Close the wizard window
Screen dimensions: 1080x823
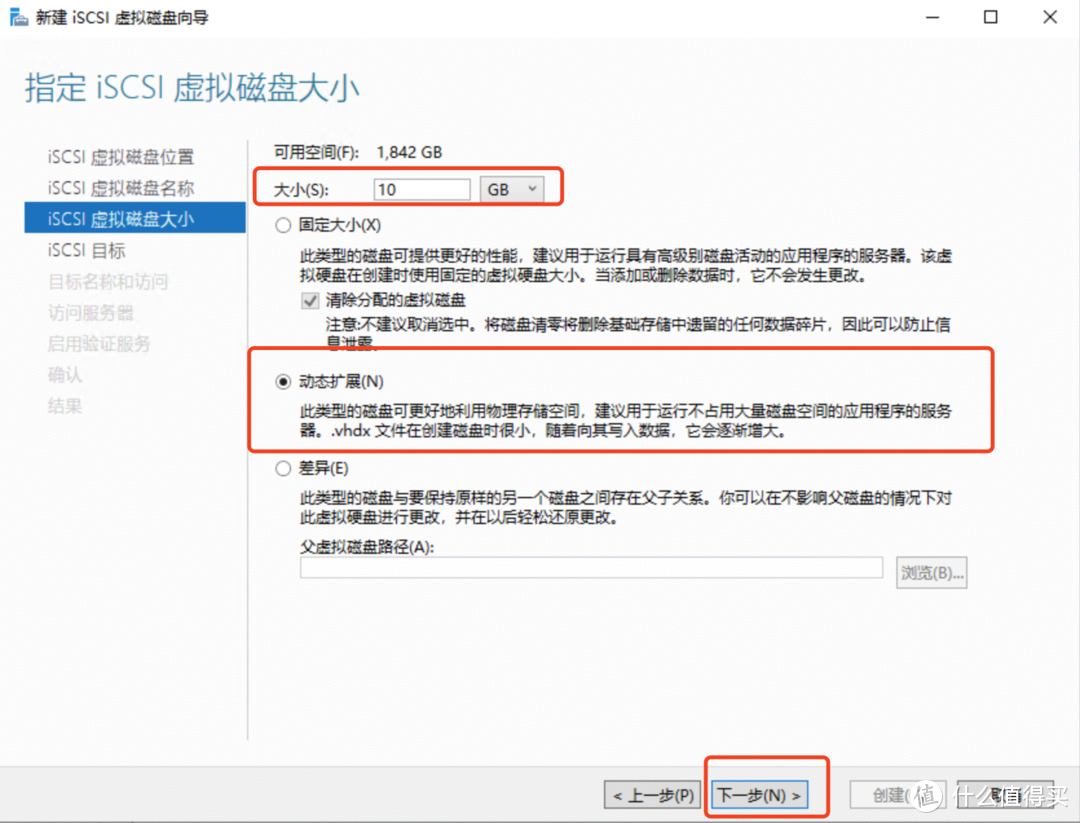pos(1050,17)
